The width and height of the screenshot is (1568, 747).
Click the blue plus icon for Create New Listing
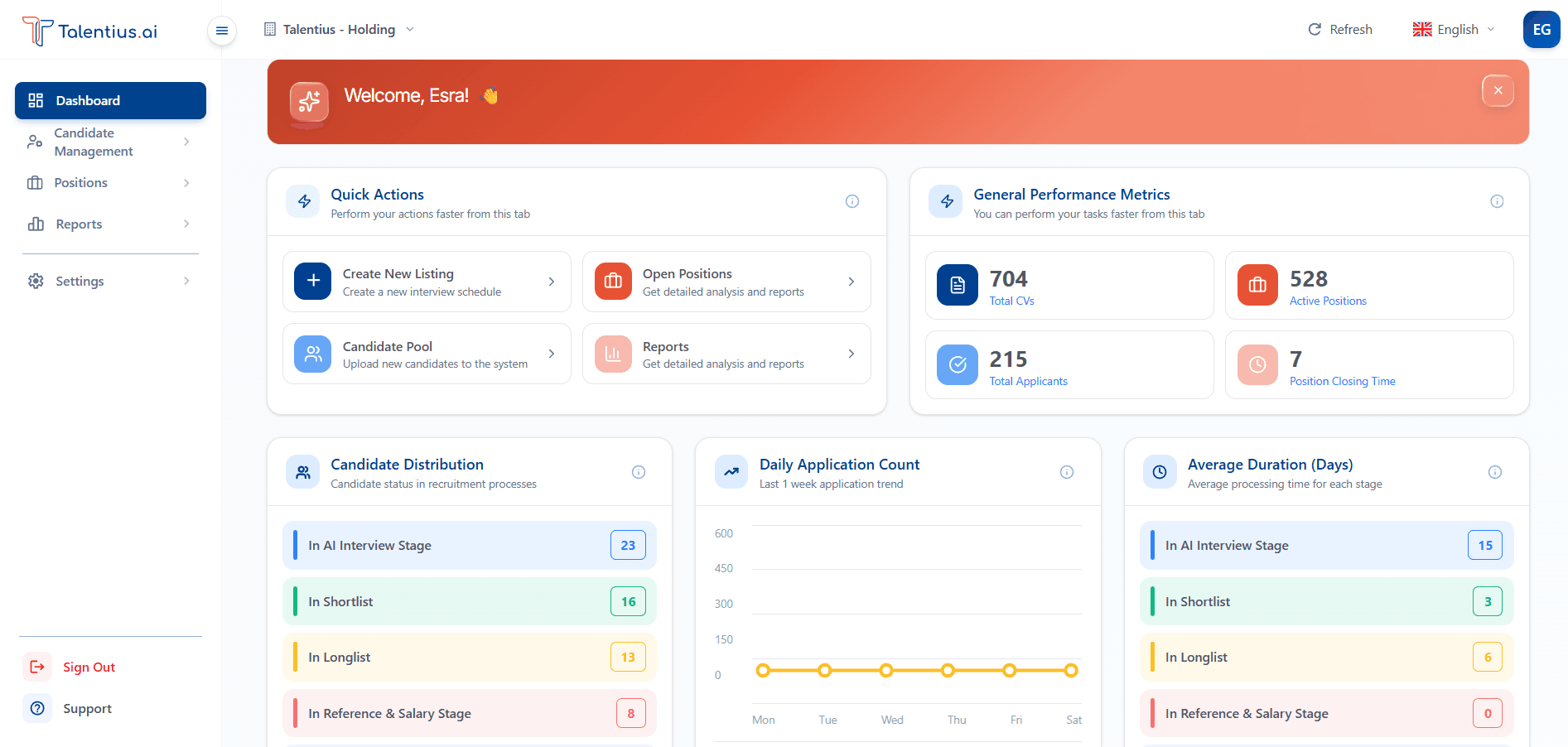point(313,281)
